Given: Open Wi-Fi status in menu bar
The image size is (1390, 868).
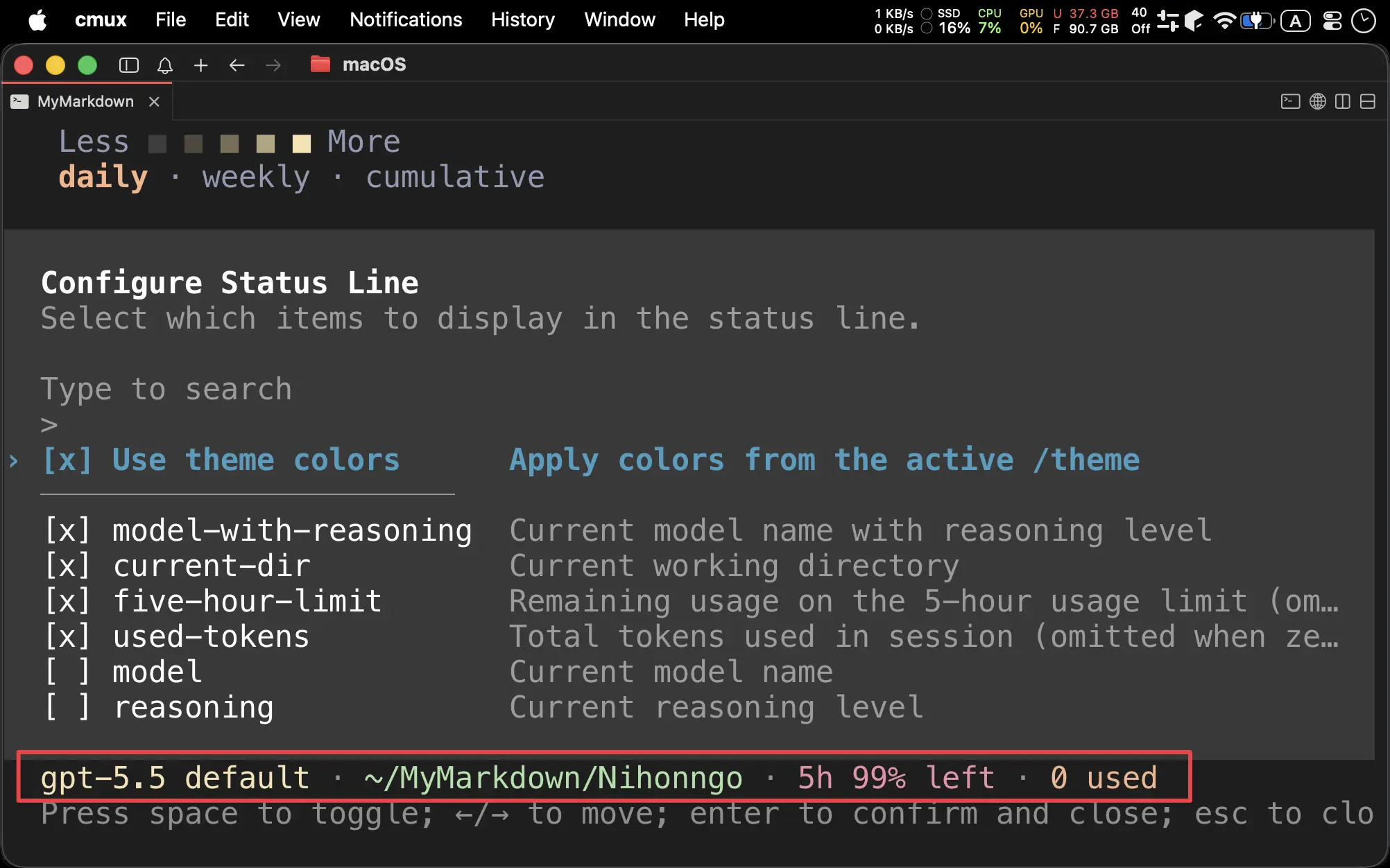Looking at the screenshot, I should (x=1225, y=21).
